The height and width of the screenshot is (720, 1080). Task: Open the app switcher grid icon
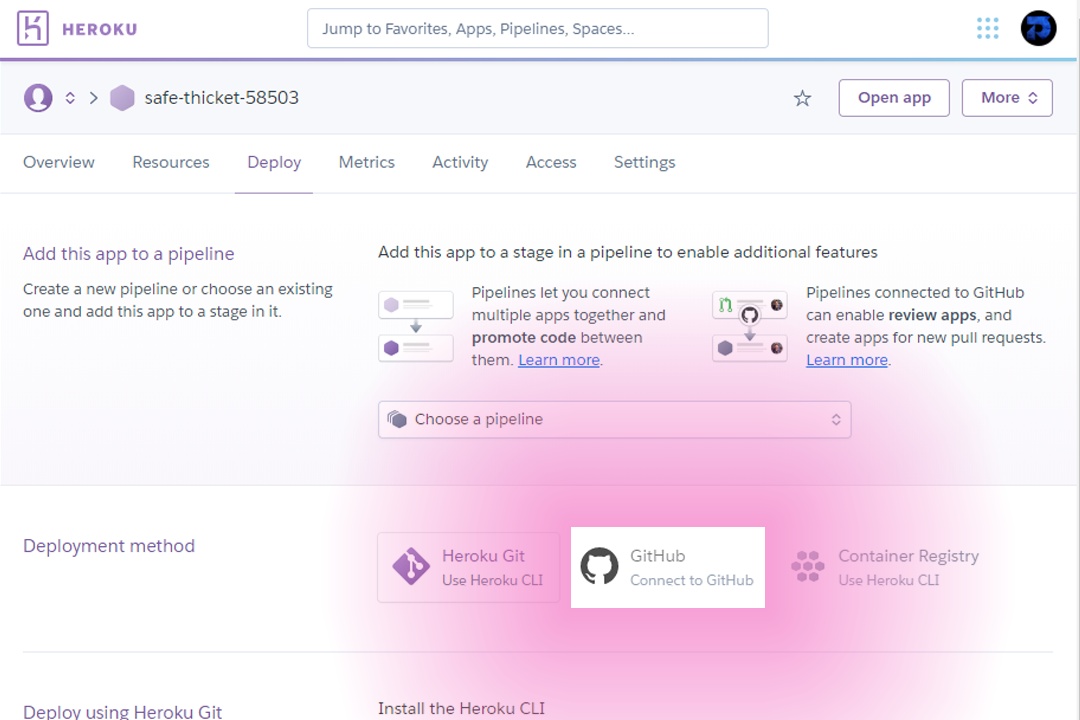pos(987,28)
